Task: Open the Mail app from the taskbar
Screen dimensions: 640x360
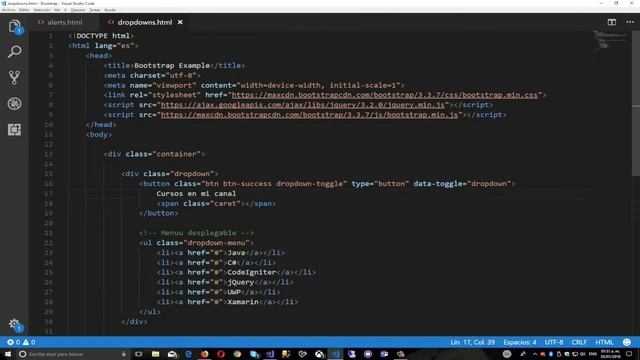Action: point(172,354)
